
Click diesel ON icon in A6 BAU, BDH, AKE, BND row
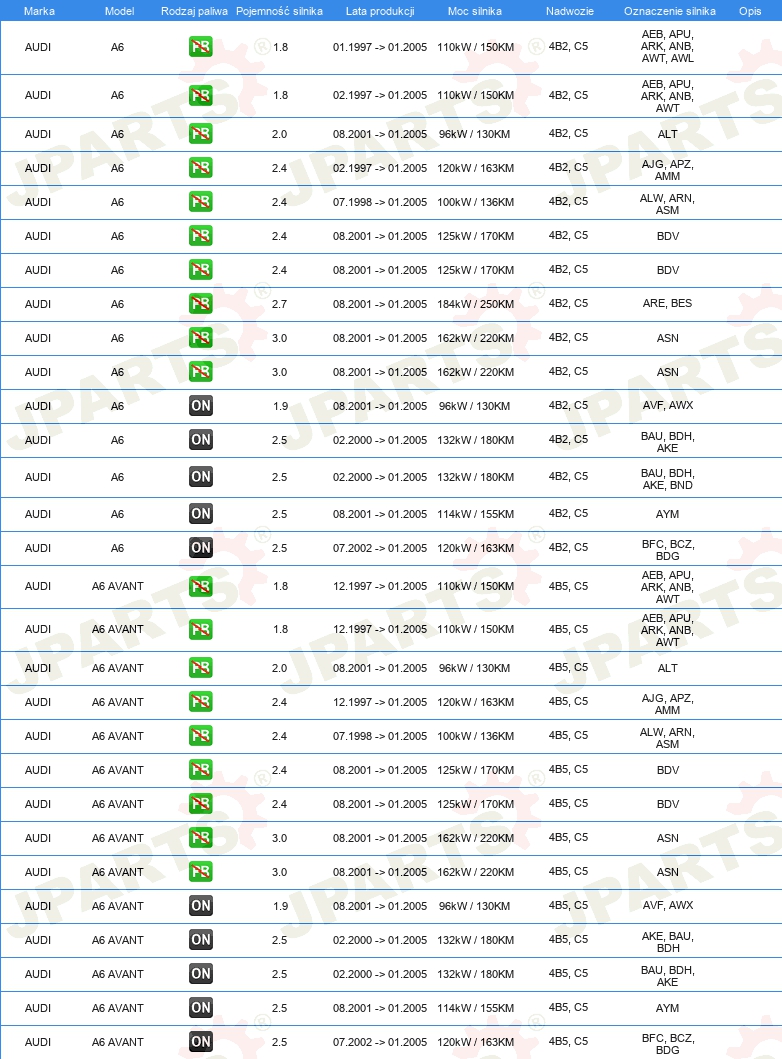(201, 476)
